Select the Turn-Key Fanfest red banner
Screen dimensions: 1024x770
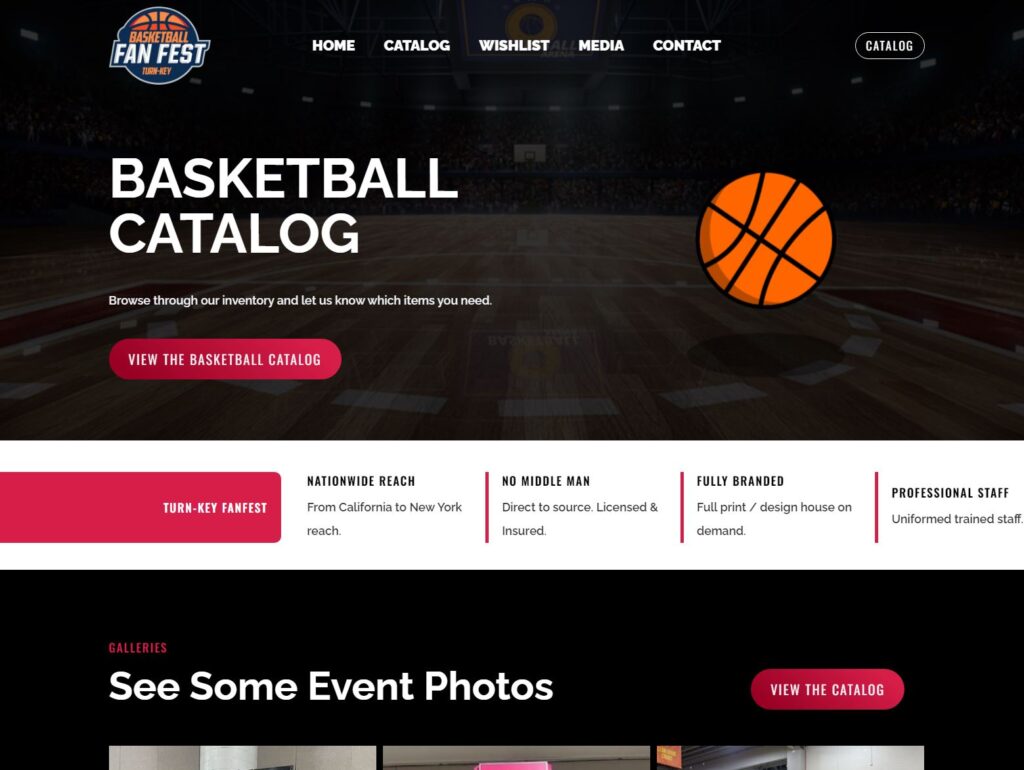coord(140,507)
